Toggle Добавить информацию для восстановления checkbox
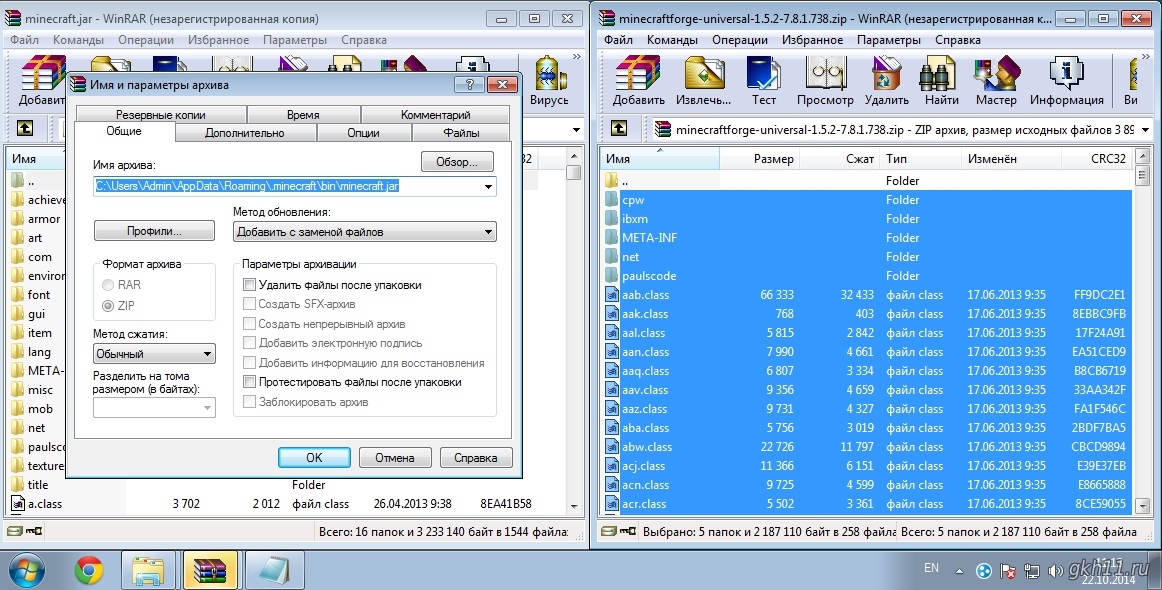The image size is (1162, 590). pyautogui.click(x=250, y=363)
